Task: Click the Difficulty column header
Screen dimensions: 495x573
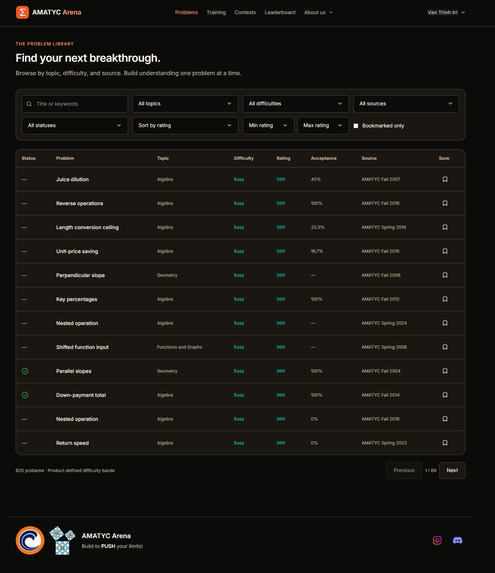Action: pos(244,158)
